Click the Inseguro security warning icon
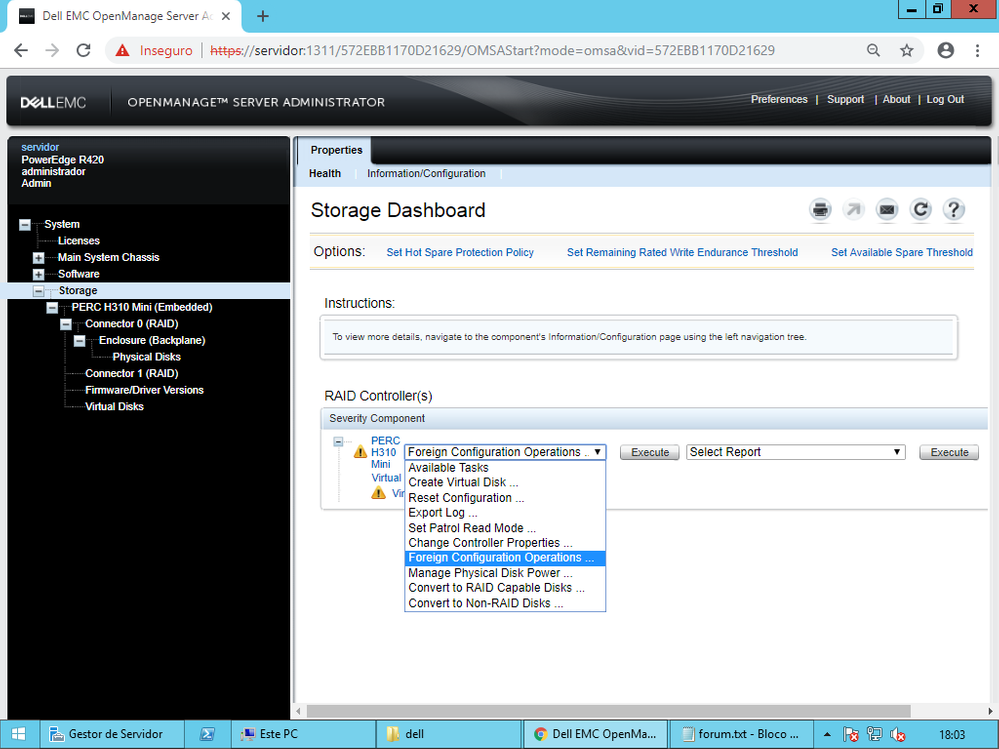999x749 pixels. 122,50
